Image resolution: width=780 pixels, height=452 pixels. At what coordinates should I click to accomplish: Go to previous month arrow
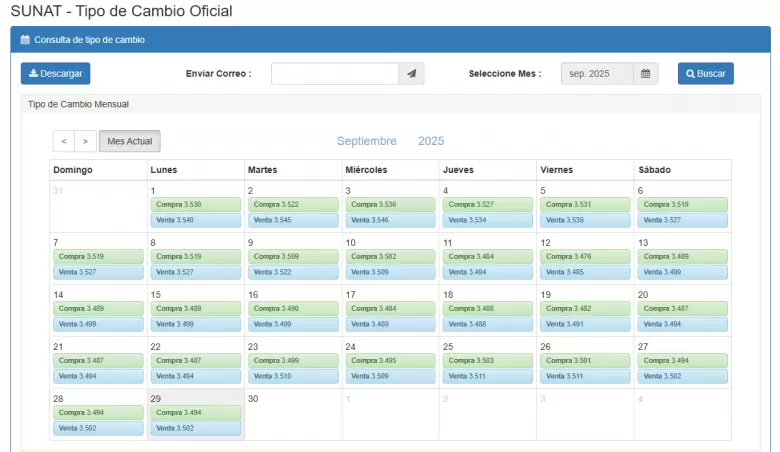pos(64,141)
